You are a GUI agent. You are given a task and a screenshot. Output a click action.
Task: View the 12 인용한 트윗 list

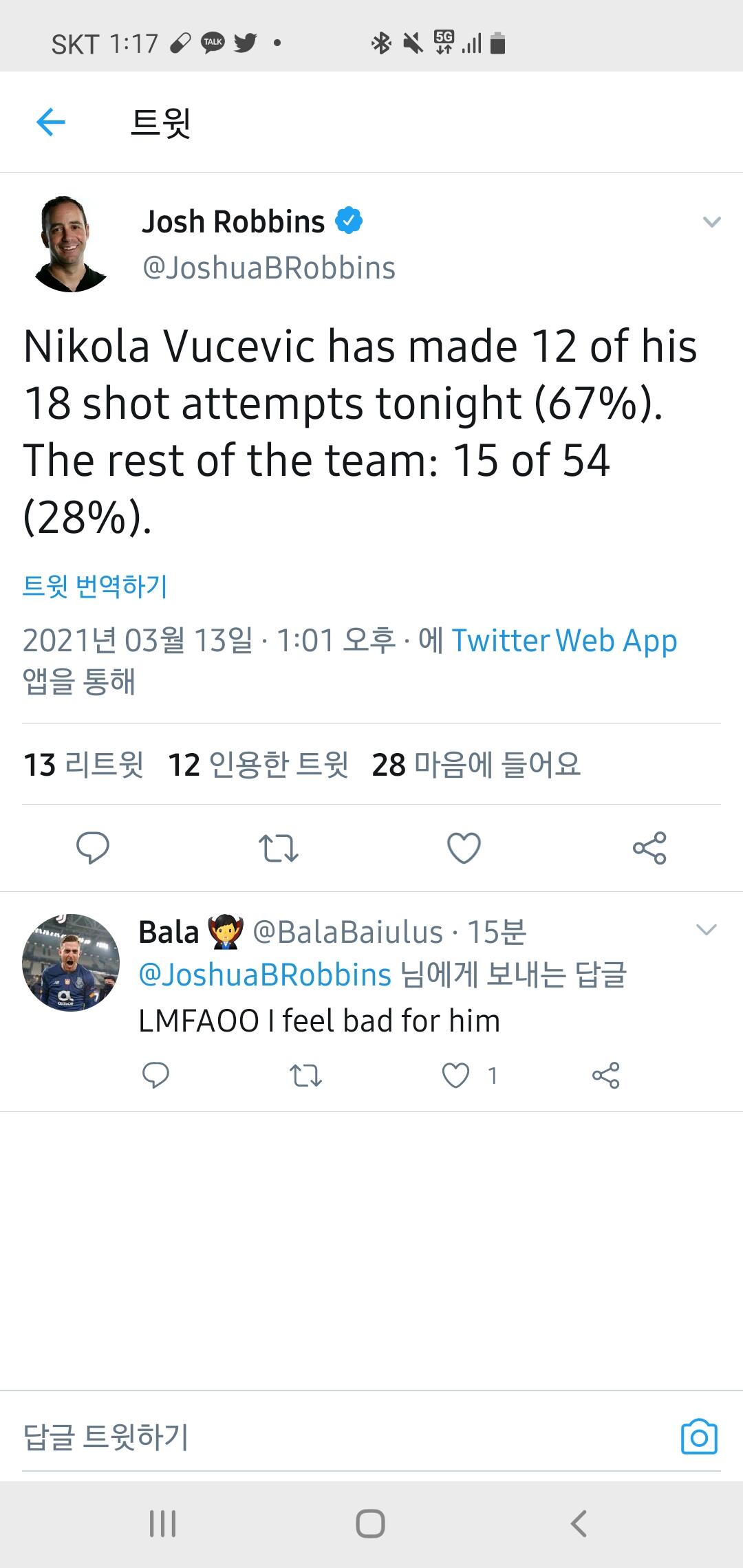[258, 764]
